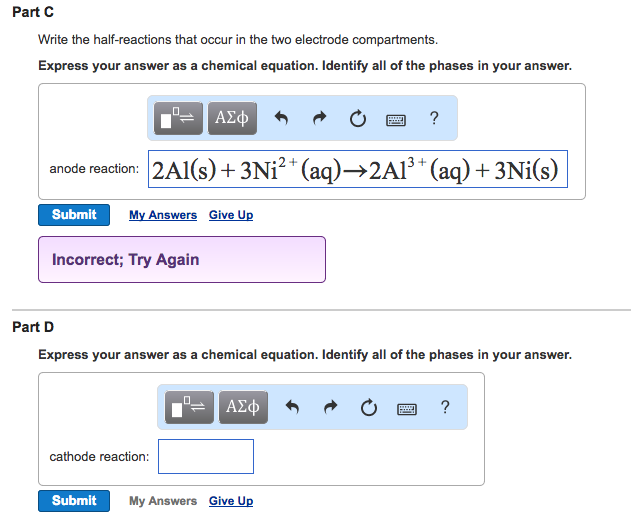Give Up on Part D
631x528 pixels.
tap(231, 501)
